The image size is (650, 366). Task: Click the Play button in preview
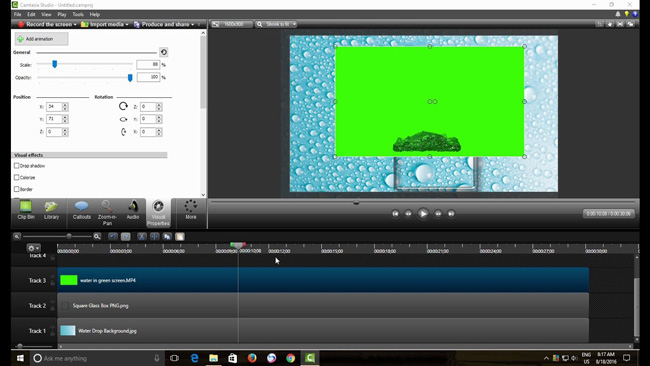[x=423, y=213]
